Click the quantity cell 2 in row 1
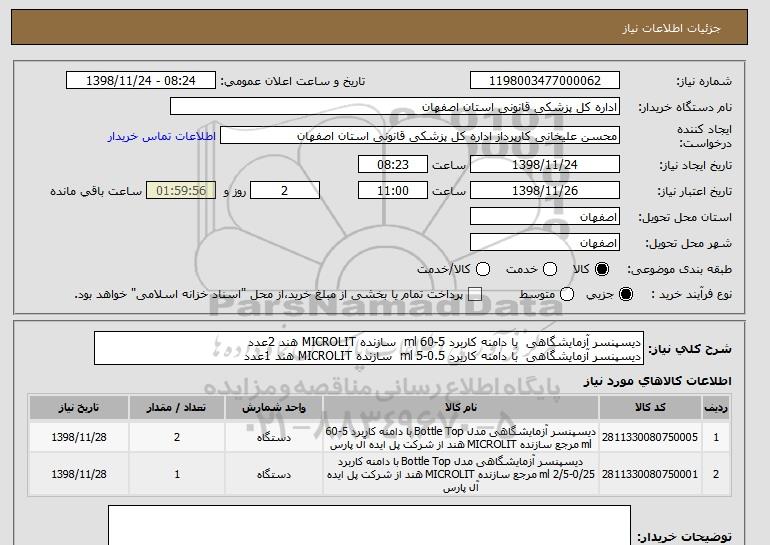The image size is (770, 545). [177, 437]
